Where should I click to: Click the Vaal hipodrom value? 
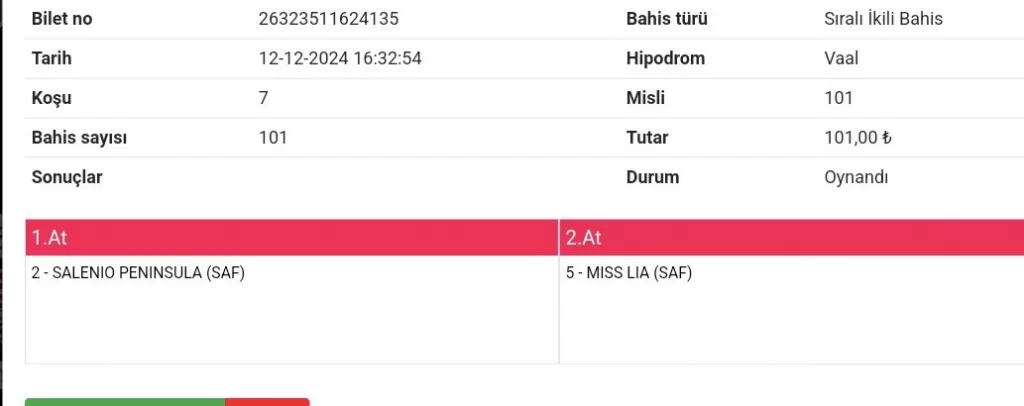(x=835, y=58)
